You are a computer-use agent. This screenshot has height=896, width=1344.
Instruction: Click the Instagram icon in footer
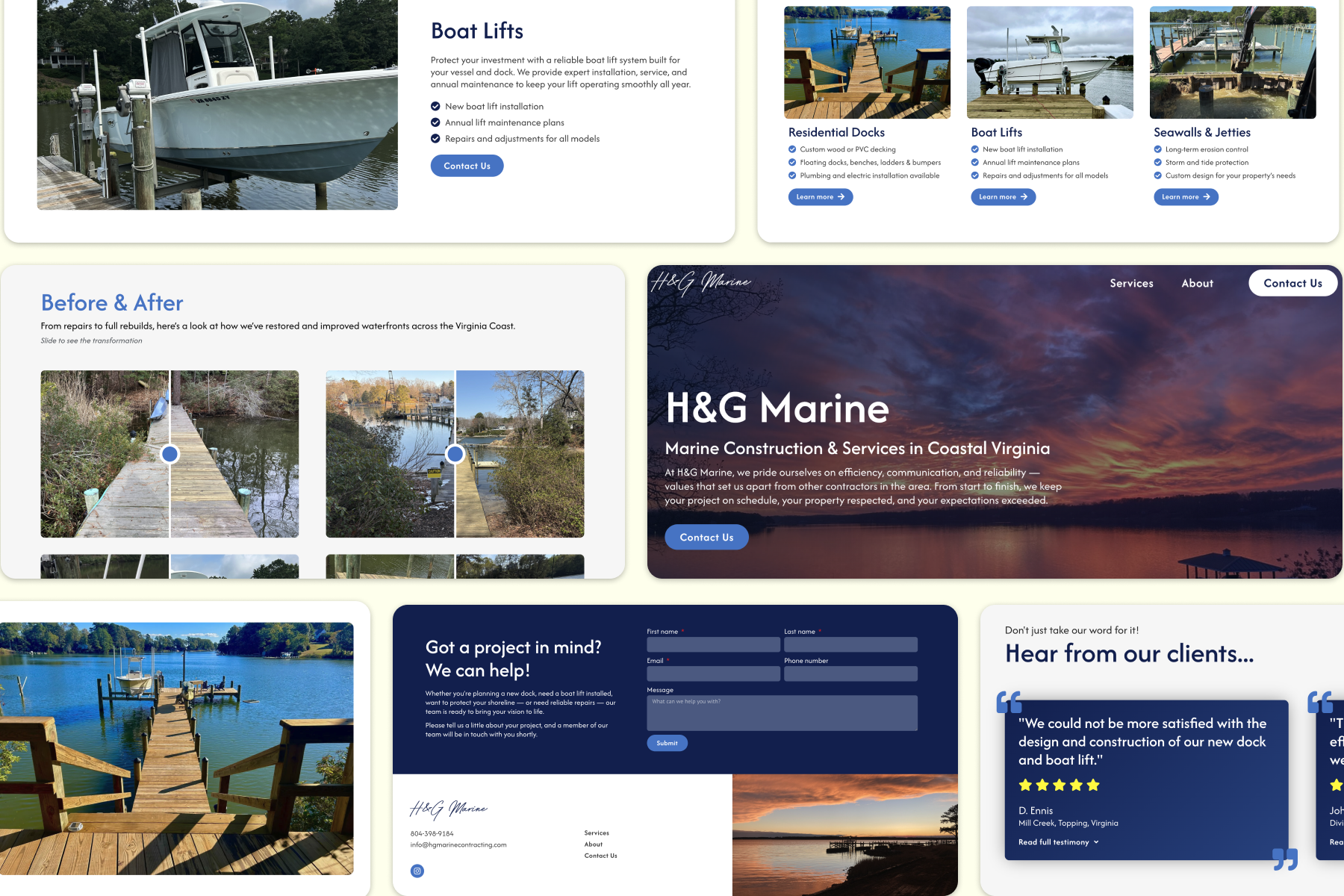coord(417,871)
